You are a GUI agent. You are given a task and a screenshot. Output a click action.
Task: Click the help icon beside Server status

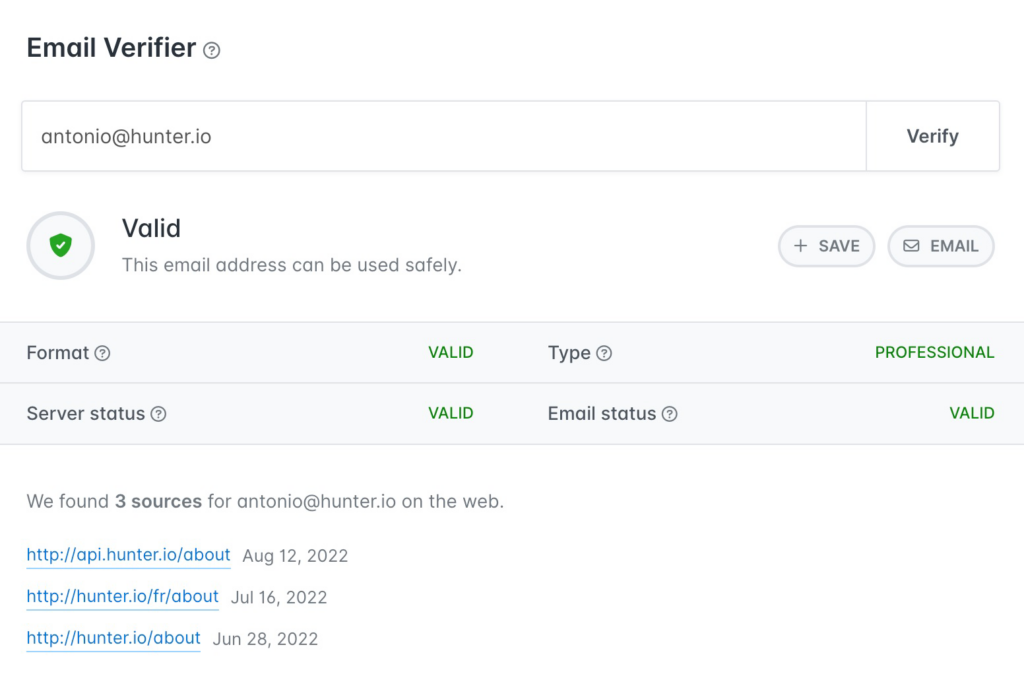[x=160, y=413]
